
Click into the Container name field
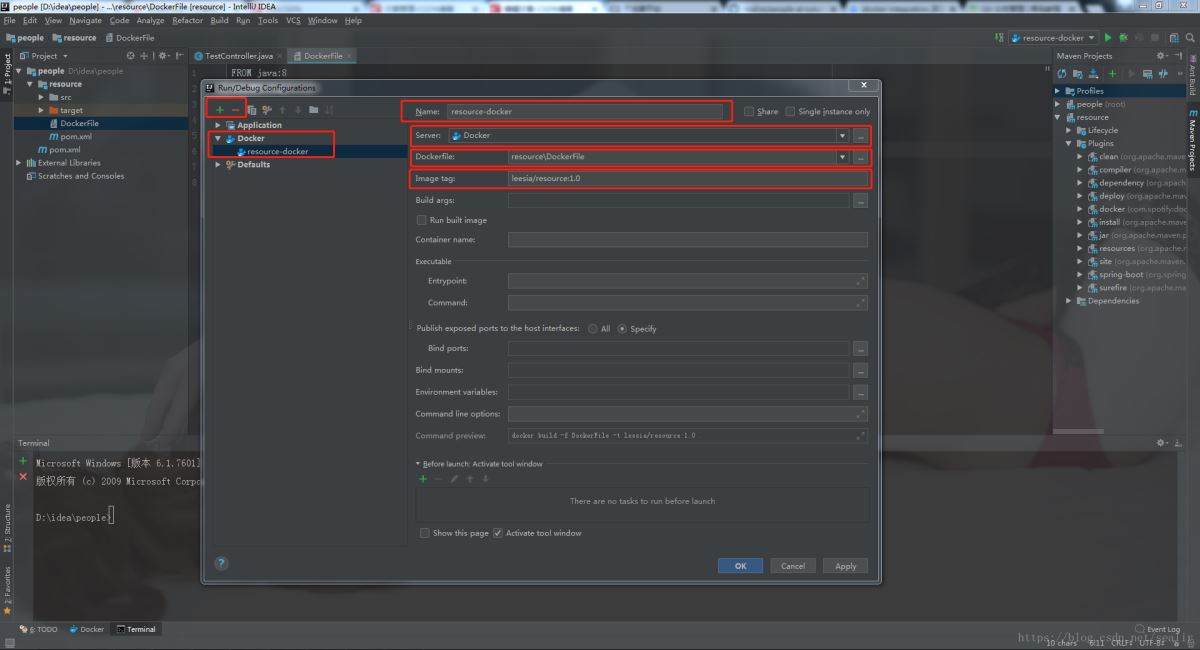coord(687,240)
